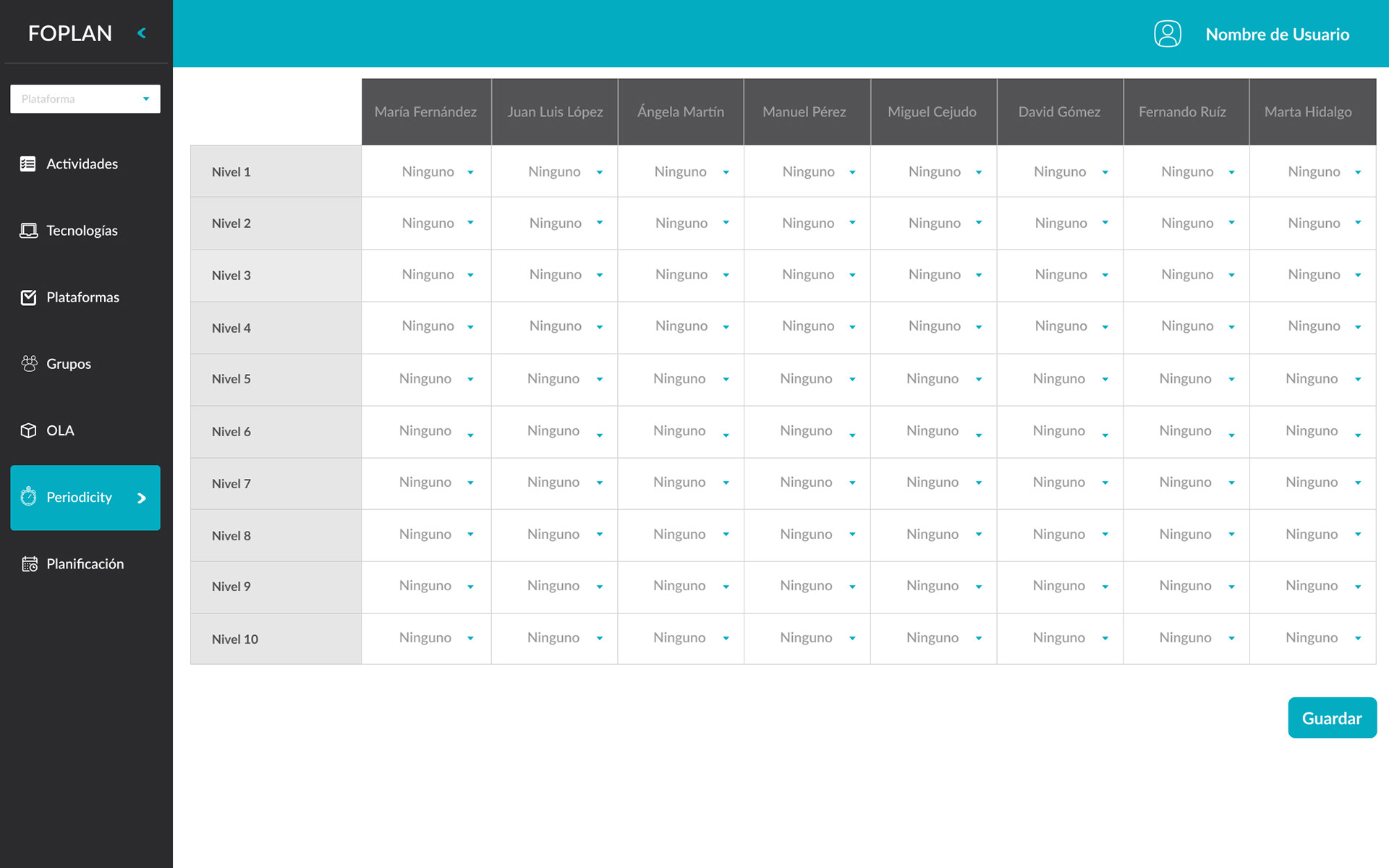Click the Tecnologías laptop icon

[x=28, y=231]
